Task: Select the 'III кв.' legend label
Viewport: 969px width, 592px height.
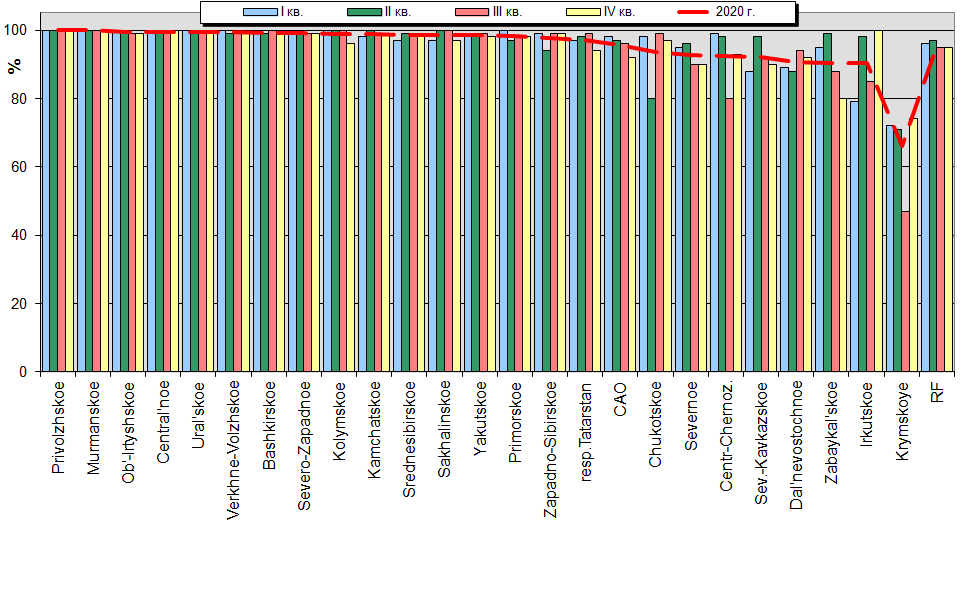Action: tap(507, 12)
